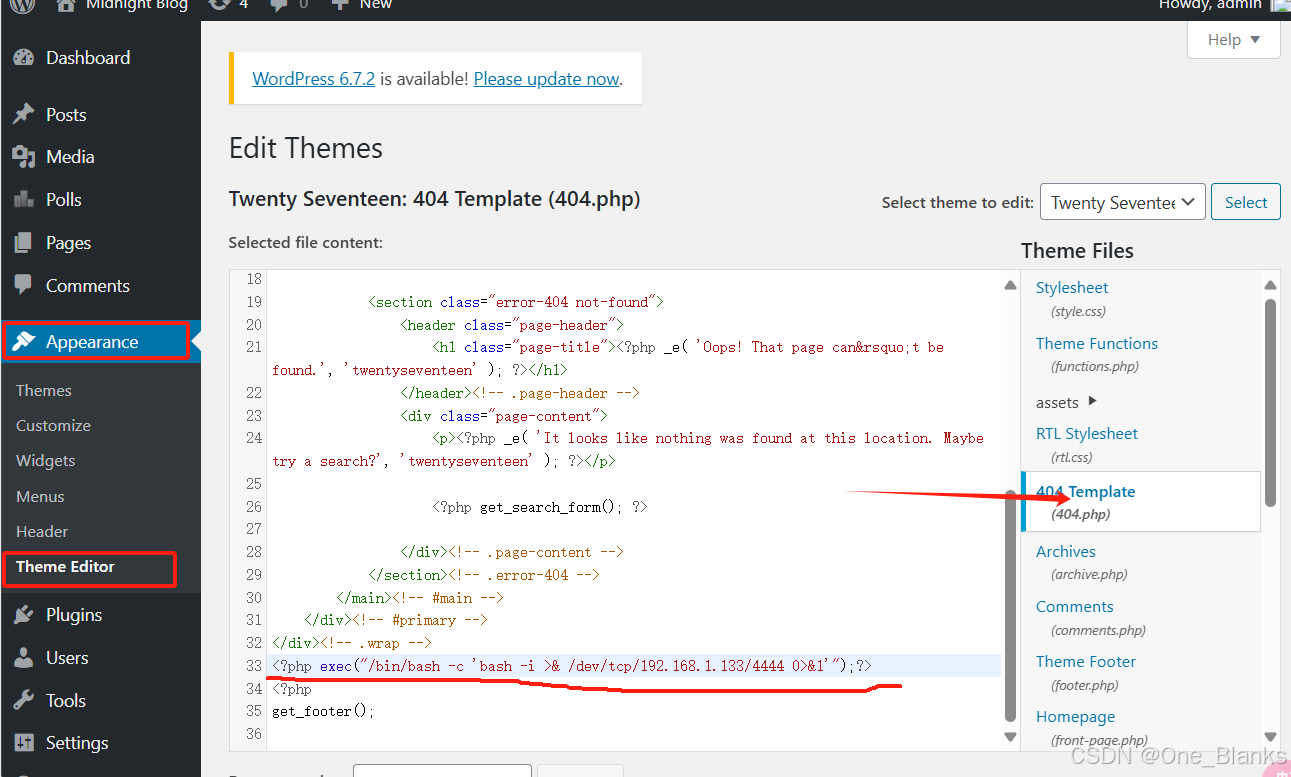Click the Theme Files list scrollbar thumb
Screen dimensions: 1291x777
(x=1270, y=403)
